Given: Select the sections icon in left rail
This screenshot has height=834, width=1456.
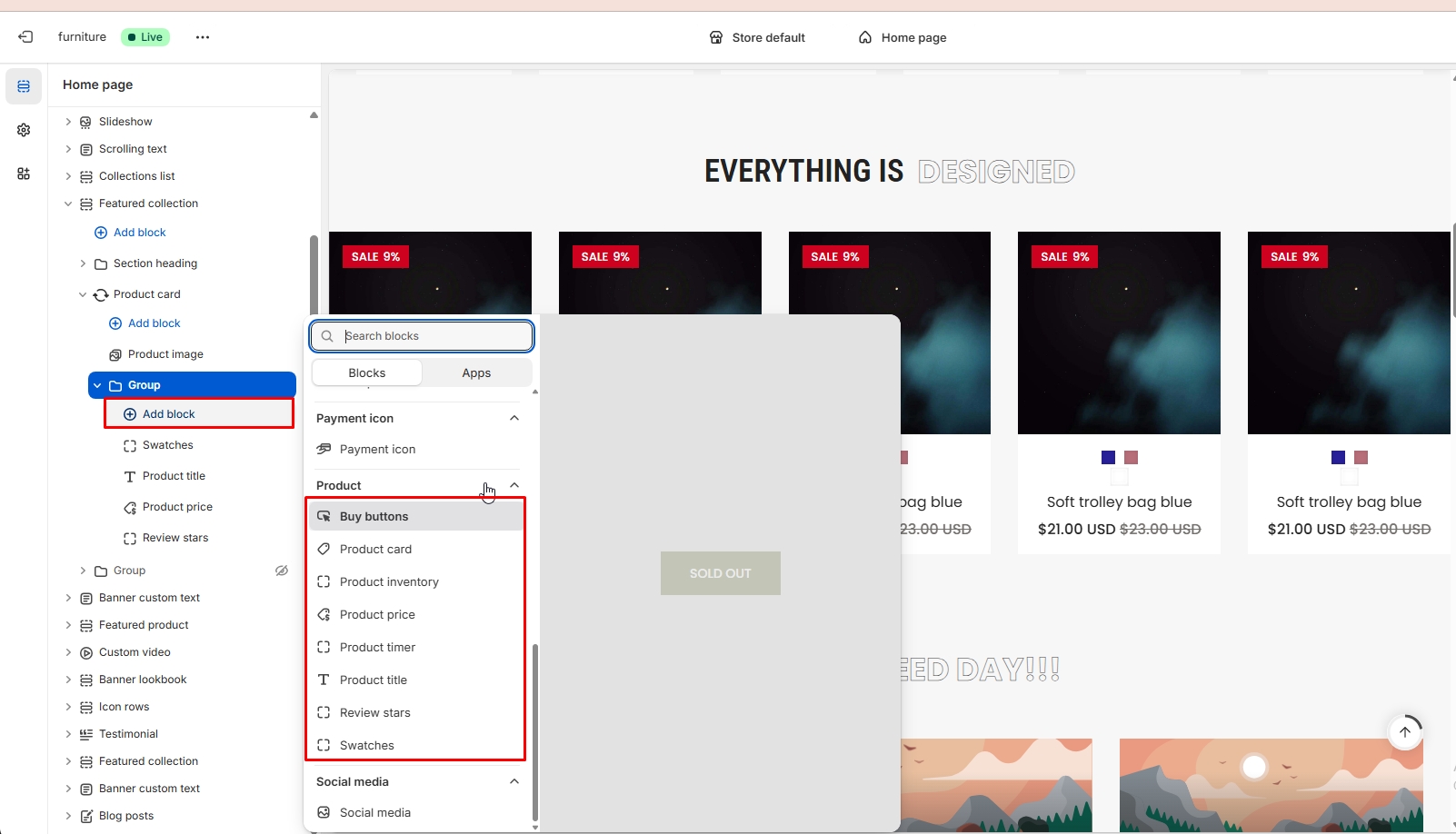Looking at the screenshot, I should (x=24, y=86).
